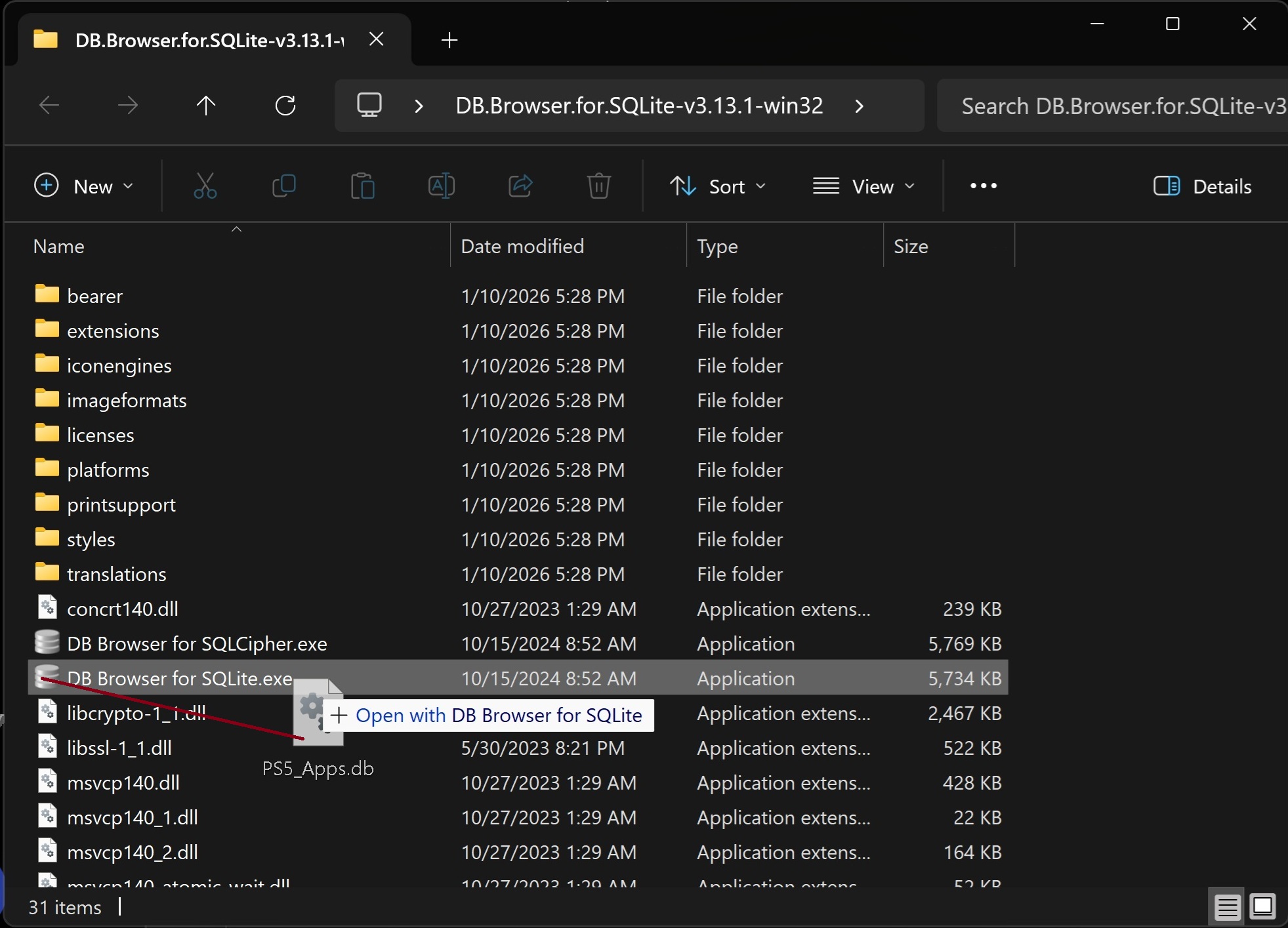
Task: Select the extensions folder icon
Action: (x=47, y=329)
